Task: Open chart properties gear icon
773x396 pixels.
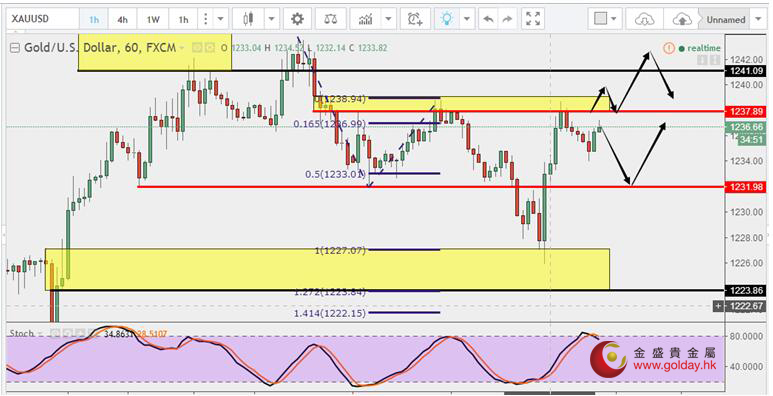Action: (x=297, y=19)
